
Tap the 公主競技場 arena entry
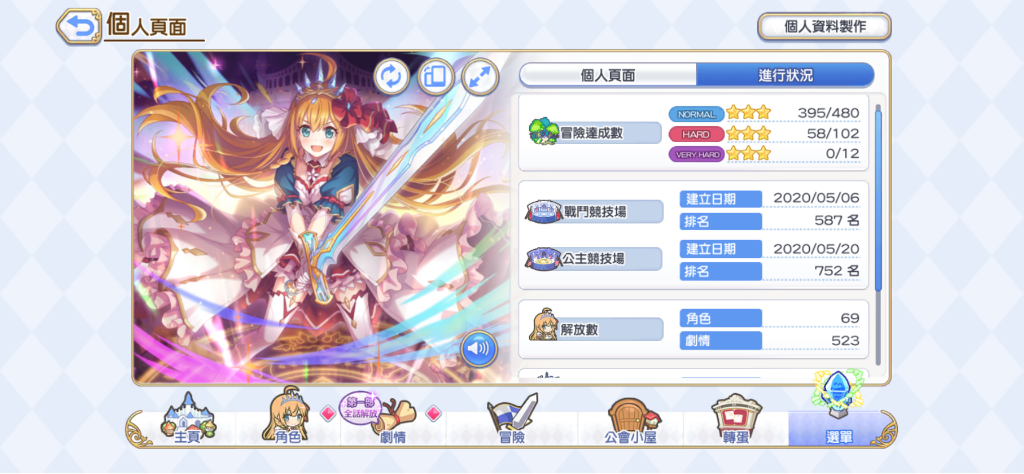tap(594, 259)
